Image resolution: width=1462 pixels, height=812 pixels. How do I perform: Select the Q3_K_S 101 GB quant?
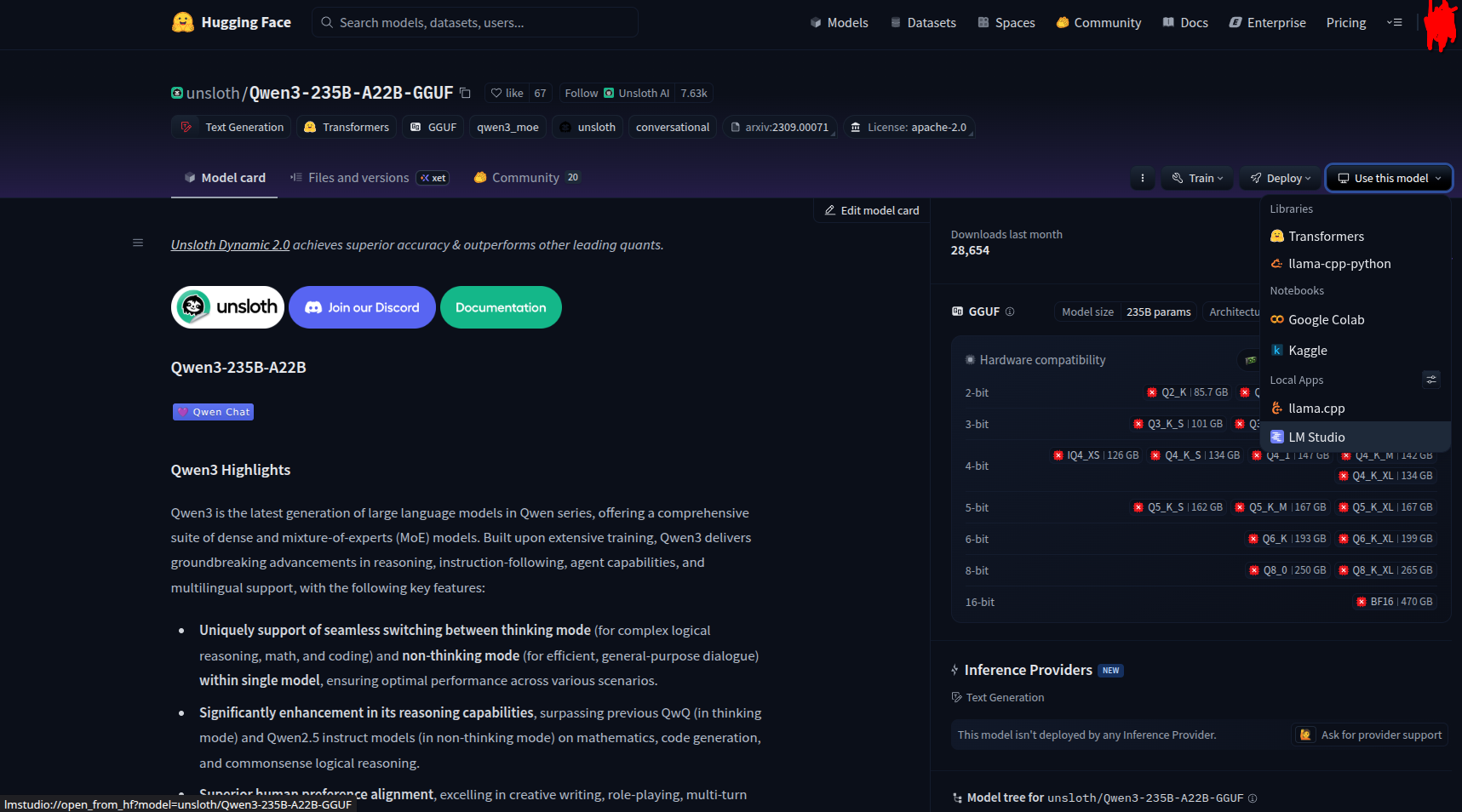tap(1178, 424)
